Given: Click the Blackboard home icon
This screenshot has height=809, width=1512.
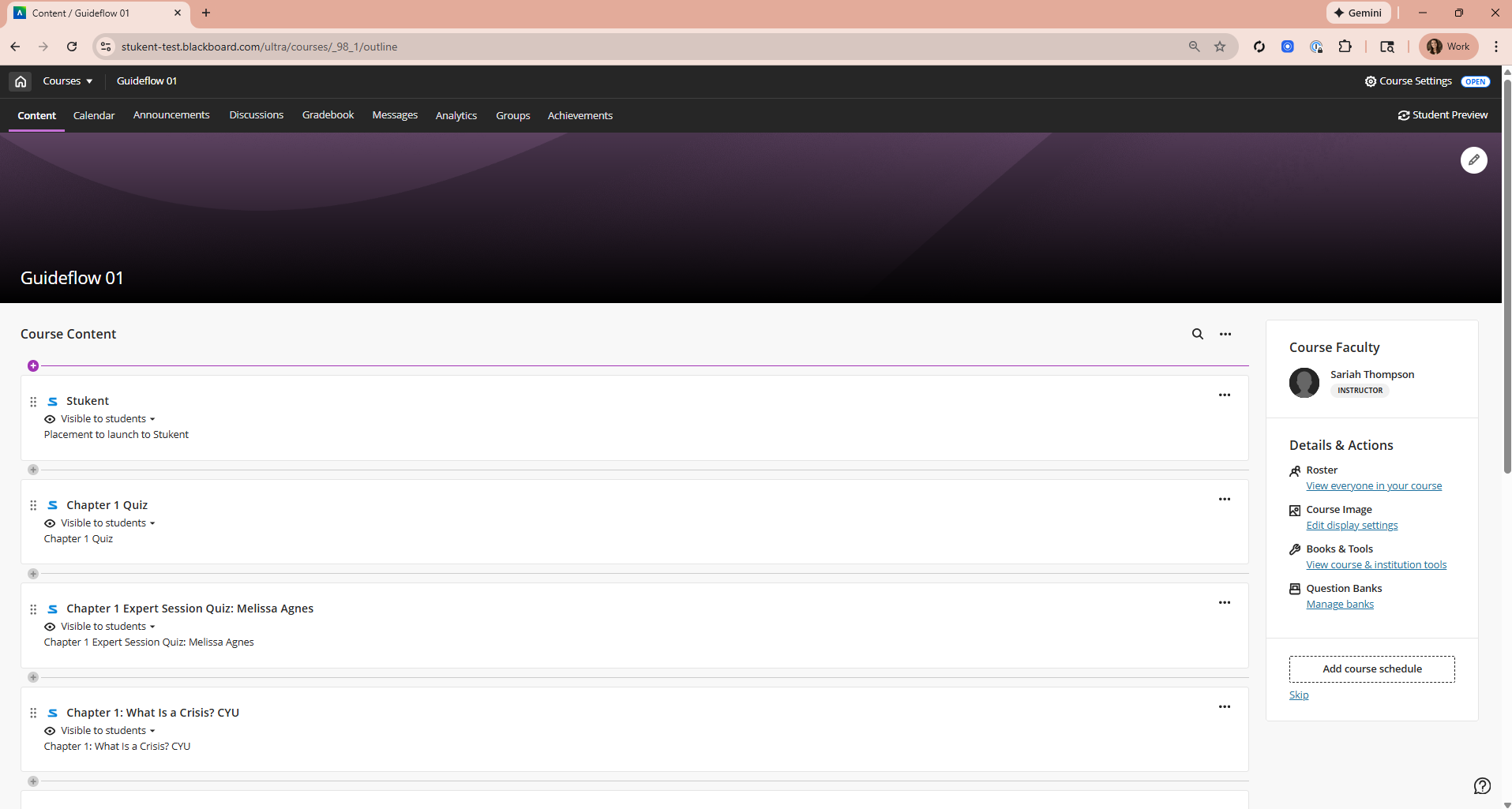Looking at the screenshot, I should (x=21, y=81).
